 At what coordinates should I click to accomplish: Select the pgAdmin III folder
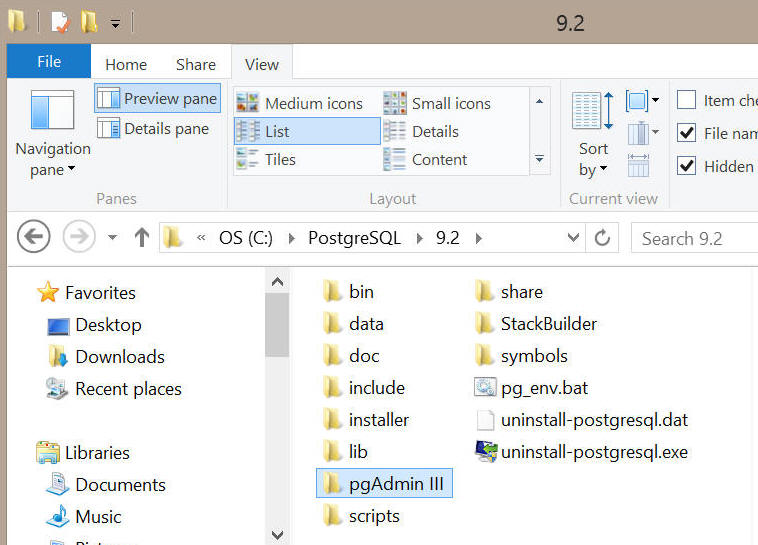[x=384, y=483]
